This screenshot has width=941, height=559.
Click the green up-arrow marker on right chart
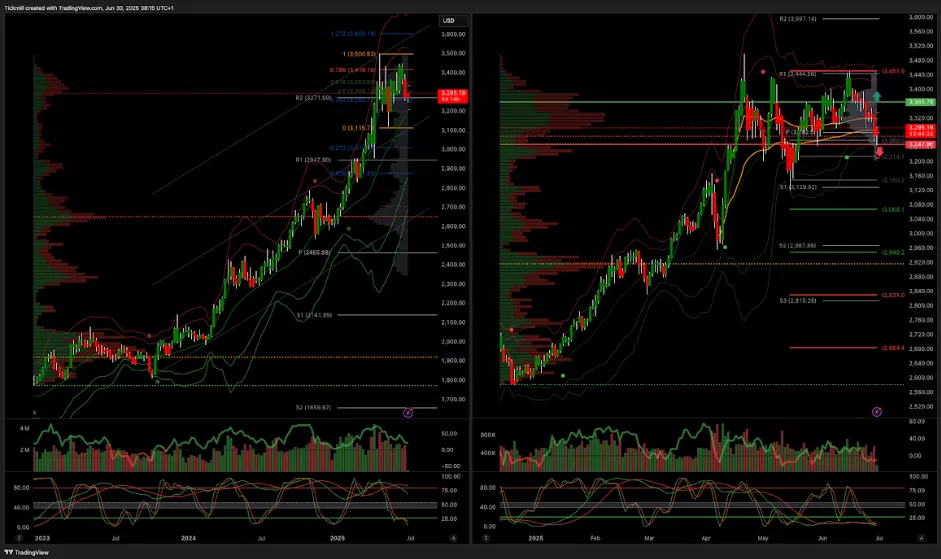878,95
